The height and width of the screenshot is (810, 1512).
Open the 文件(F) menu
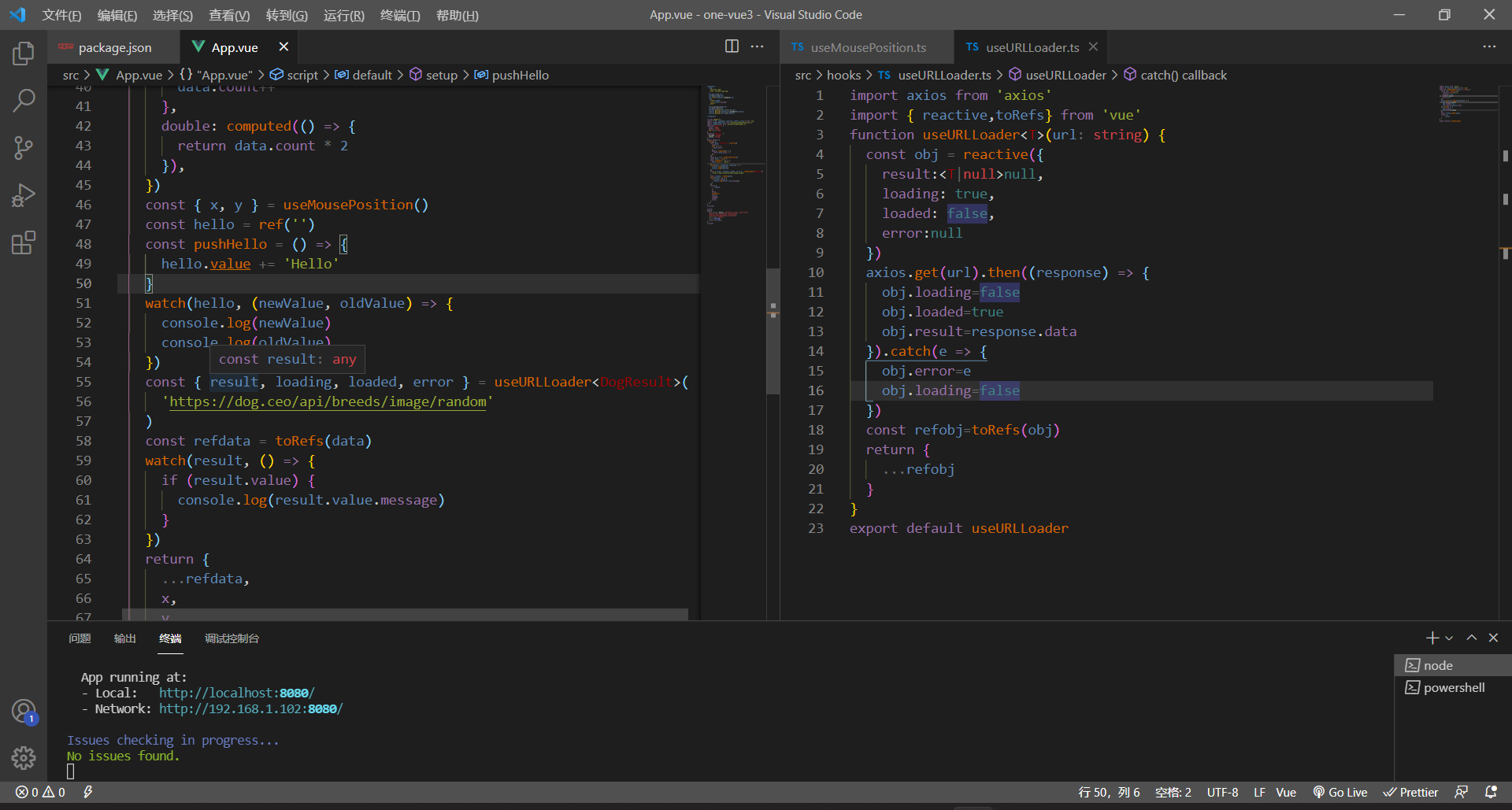(x=61, y=15)
